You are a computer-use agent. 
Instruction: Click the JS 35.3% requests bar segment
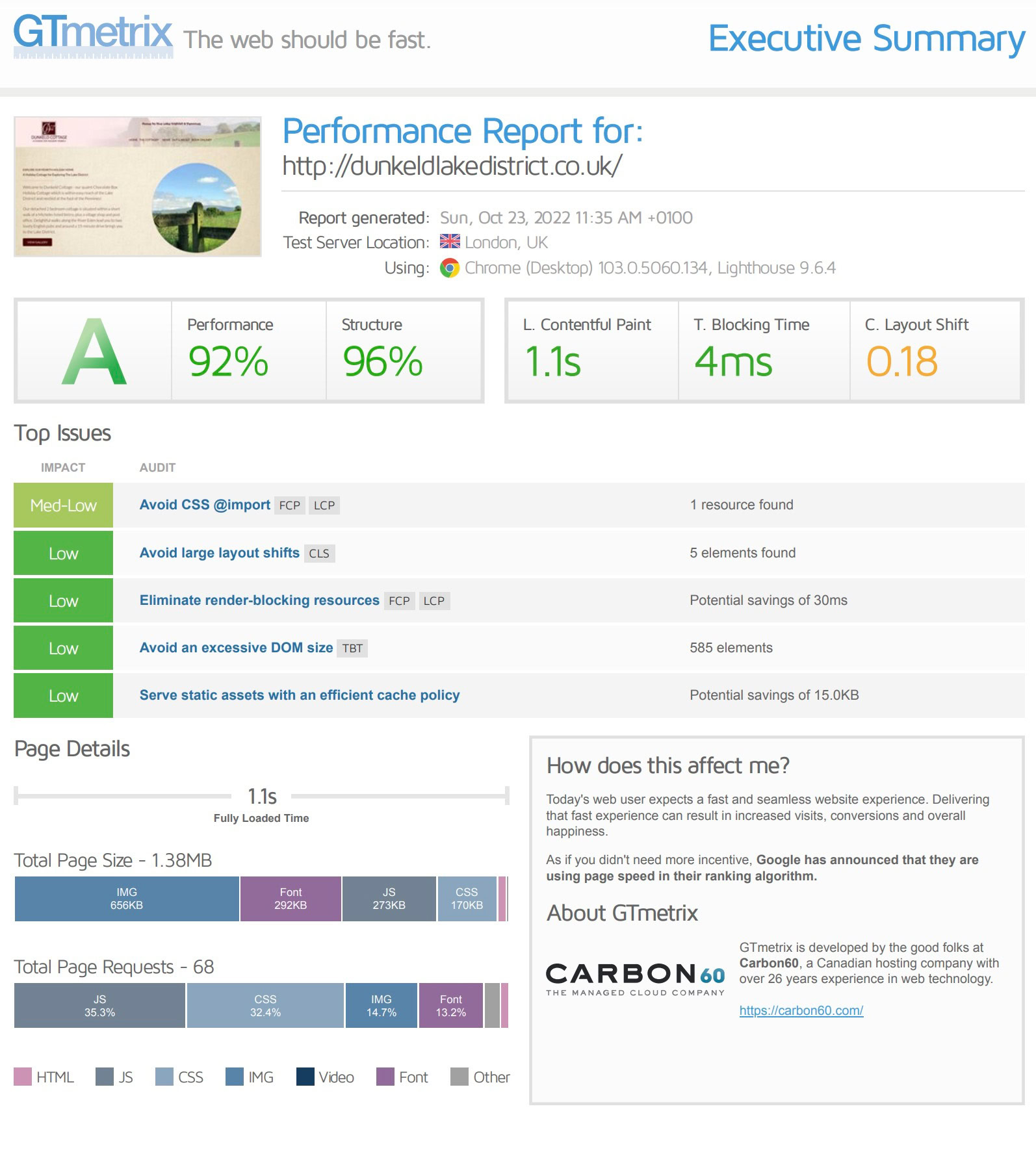[99, 1006]
